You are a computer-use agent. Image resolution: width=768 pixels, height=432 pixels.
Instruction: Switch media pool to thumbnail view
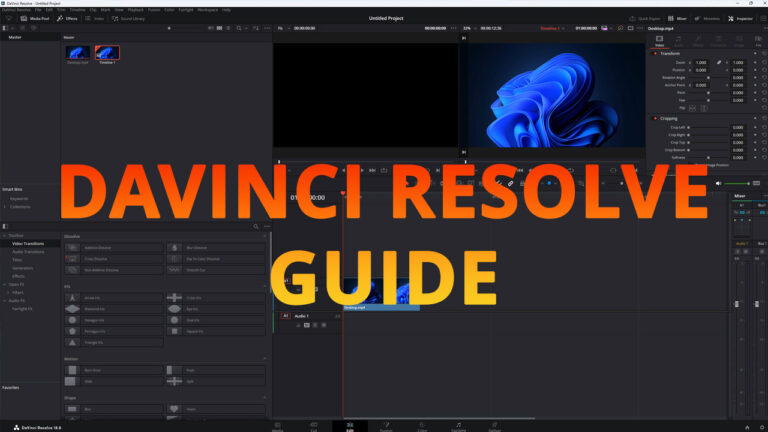point(219,28)
